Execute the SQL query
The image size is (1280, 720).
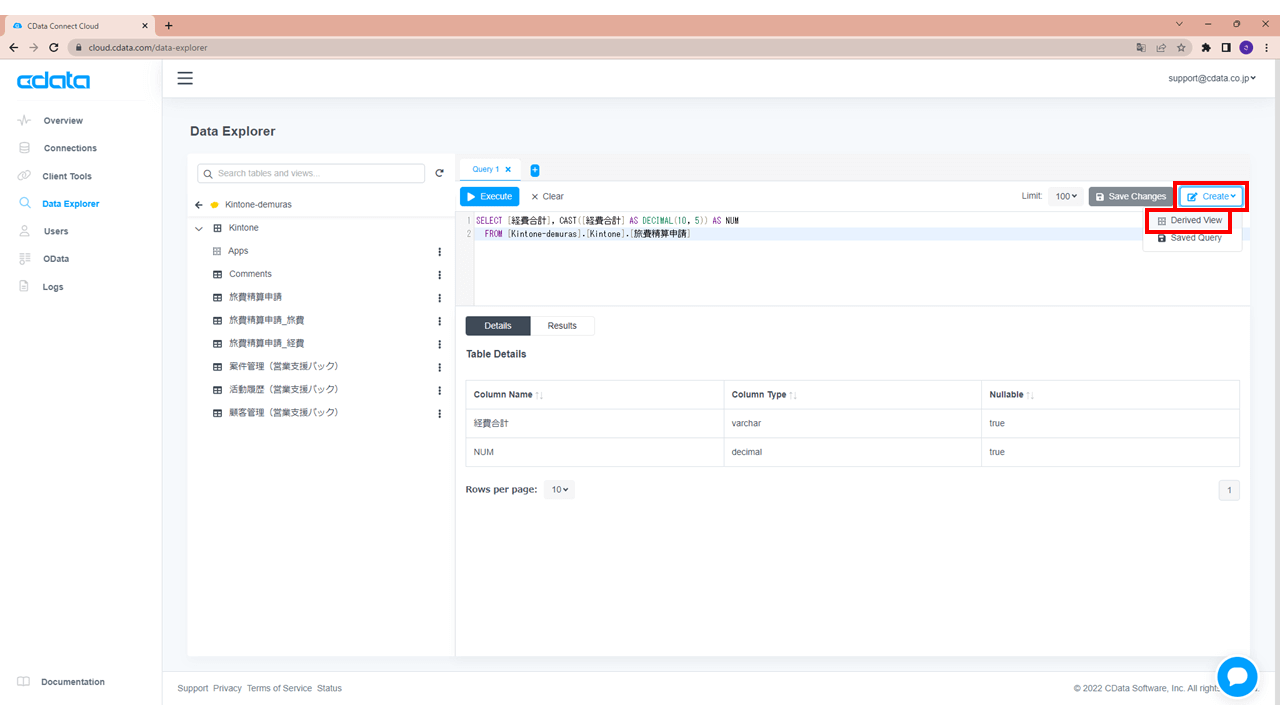pos(490,197)
